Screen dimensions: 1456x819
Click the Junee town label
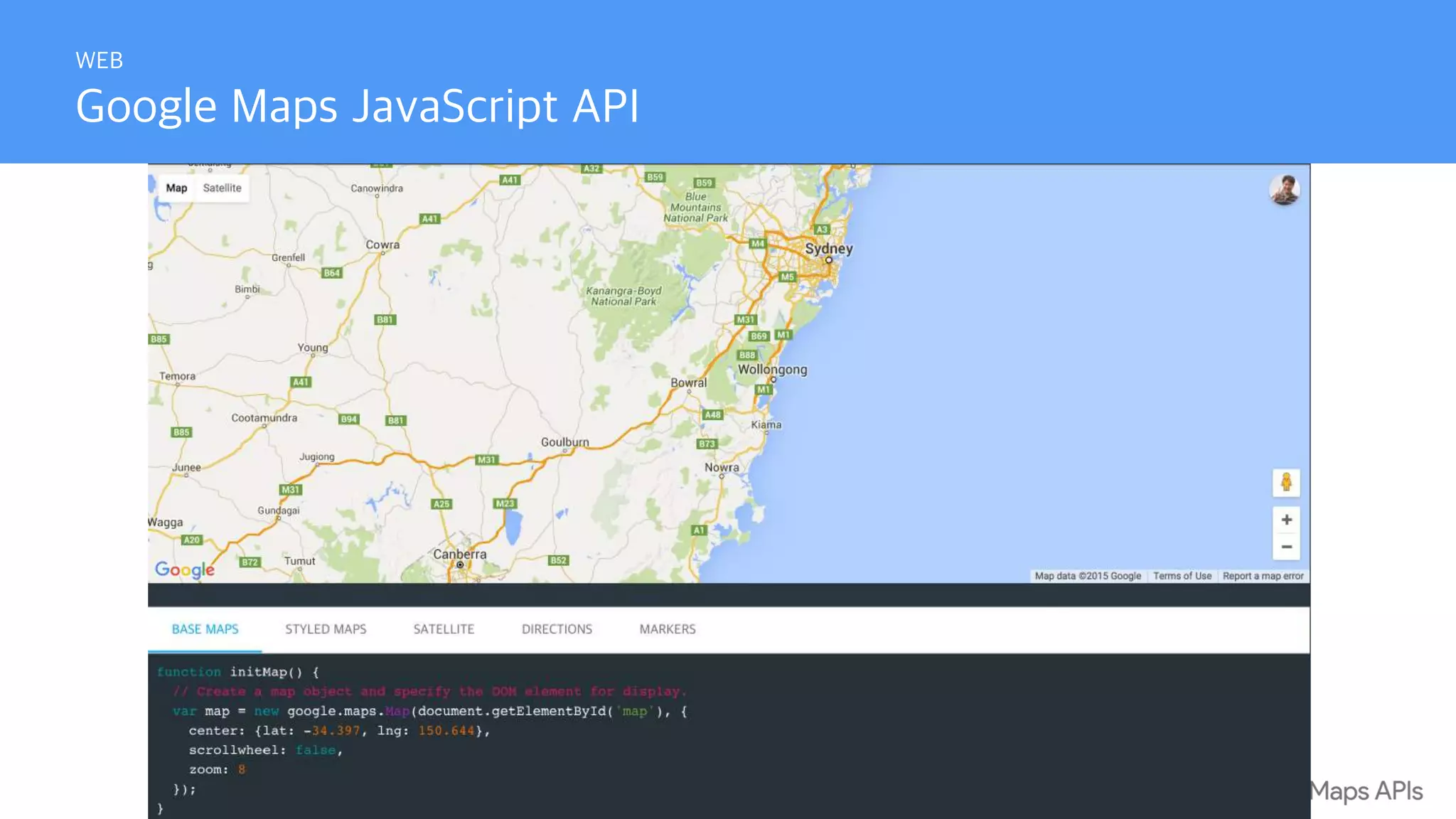coord(186,468)
